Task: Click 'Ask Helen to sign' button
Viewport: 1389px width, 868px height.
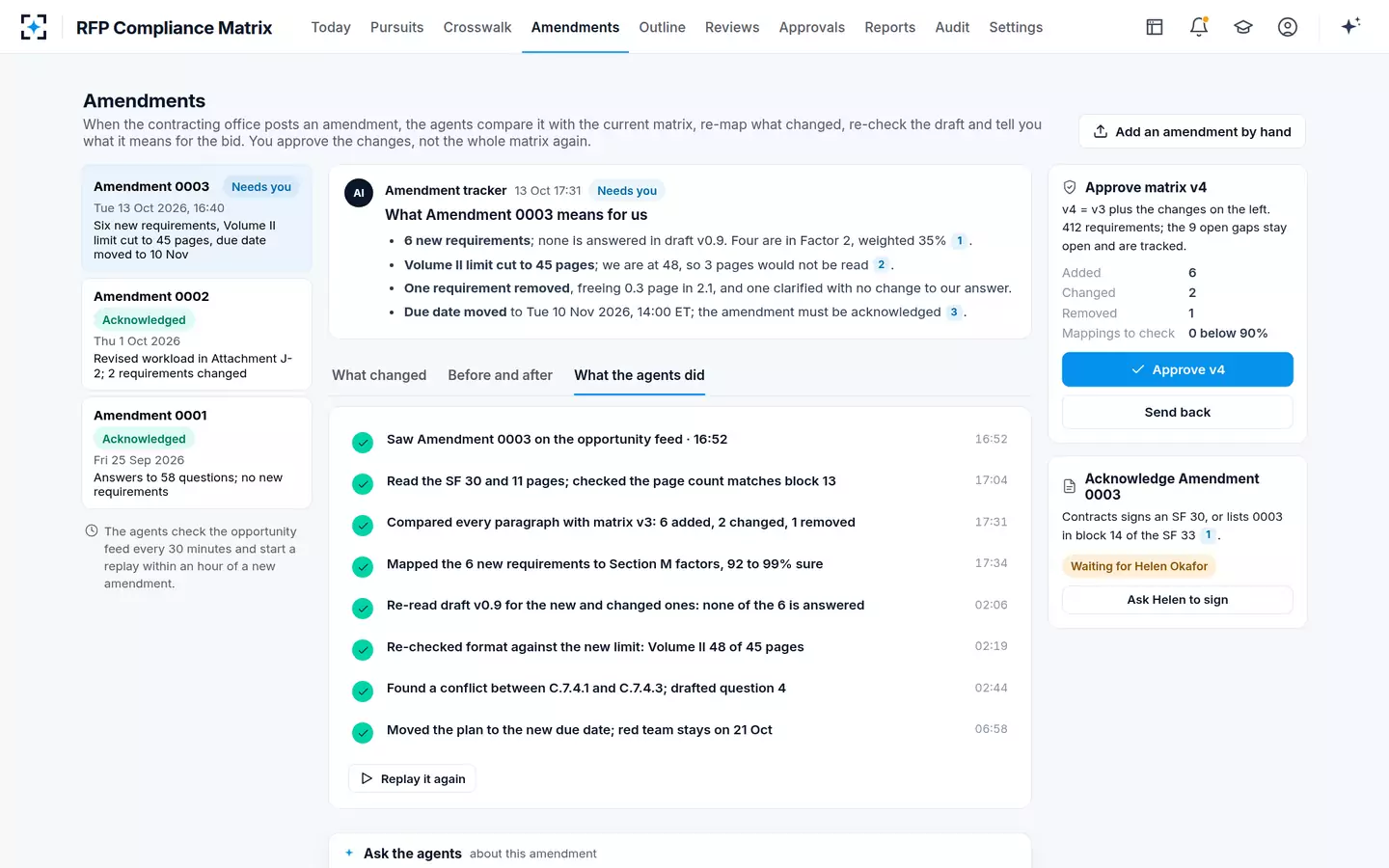Action: [1178, 600]
